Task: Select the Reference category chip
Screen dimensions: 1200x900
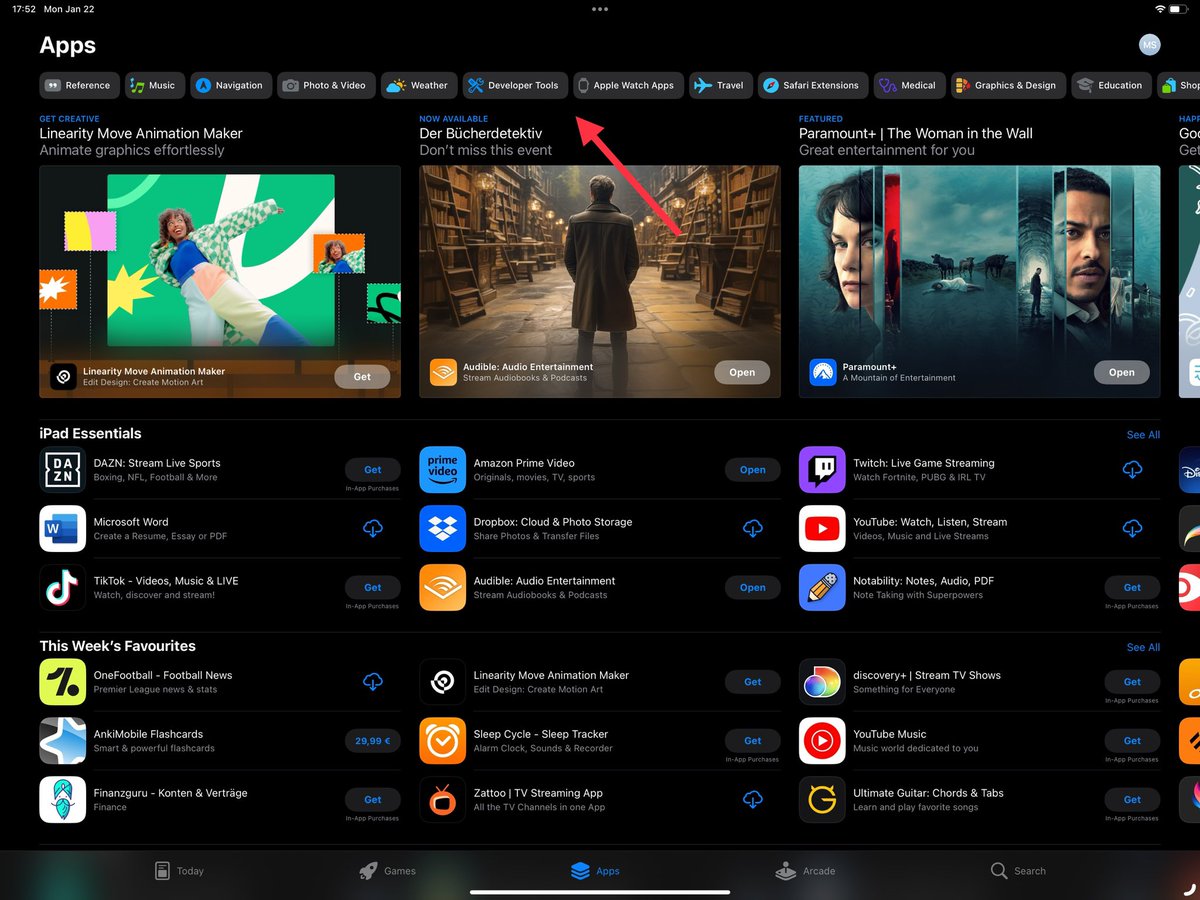Action: coord(79,85)
